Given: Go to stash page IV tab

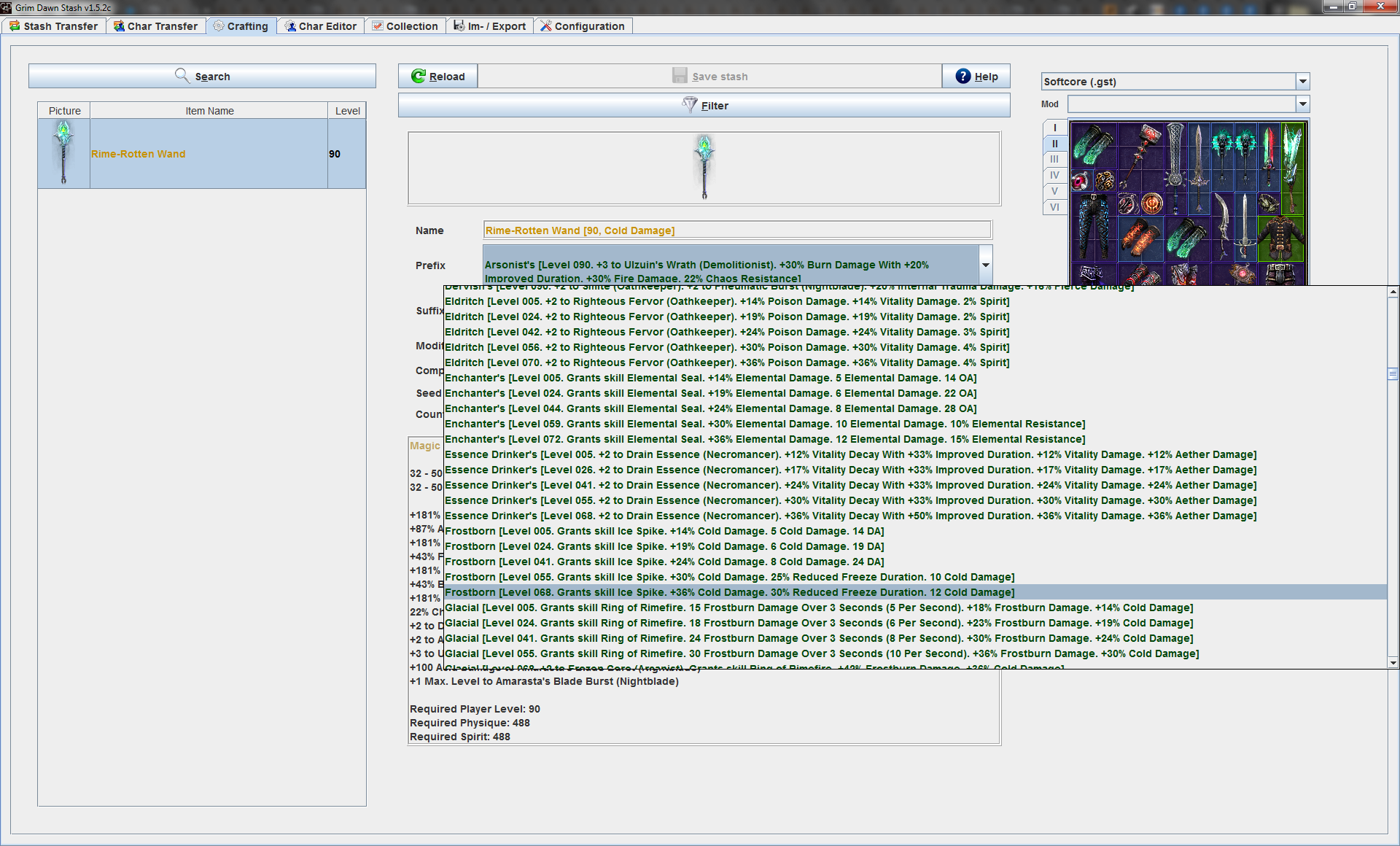Looking at the screenshot, I should coord(1054,175).
